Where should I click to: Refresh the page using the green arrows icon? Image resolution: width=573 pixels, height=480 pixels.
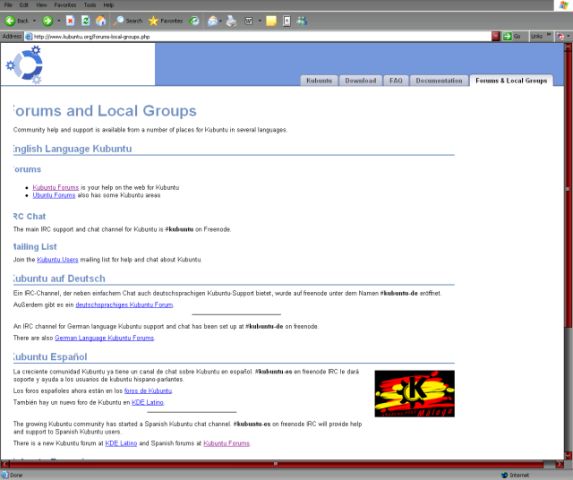click(x=85, y=21)
